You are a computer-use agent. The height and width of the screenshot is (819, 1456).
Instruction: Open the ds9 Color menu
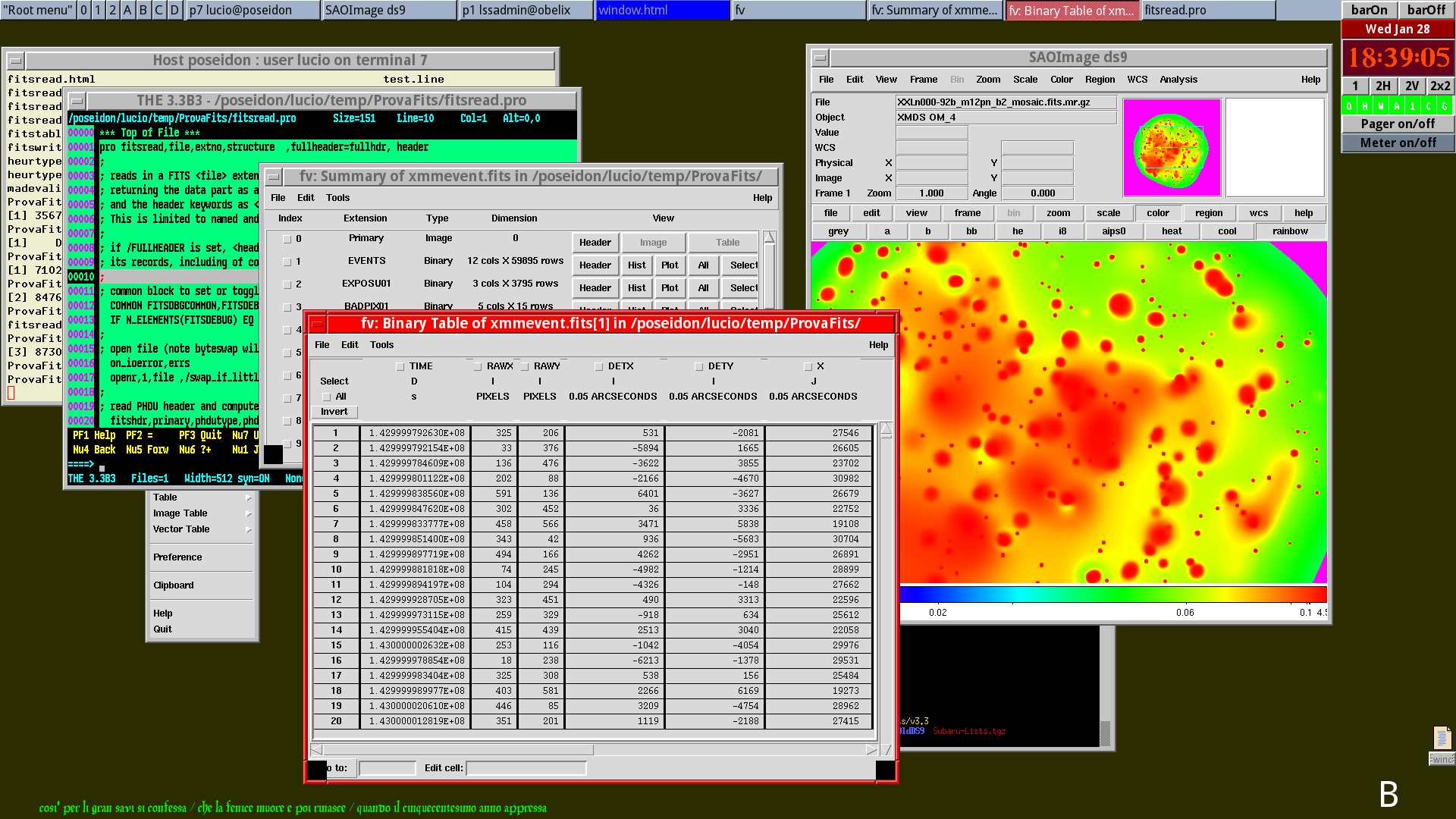tap(1061, 80)
